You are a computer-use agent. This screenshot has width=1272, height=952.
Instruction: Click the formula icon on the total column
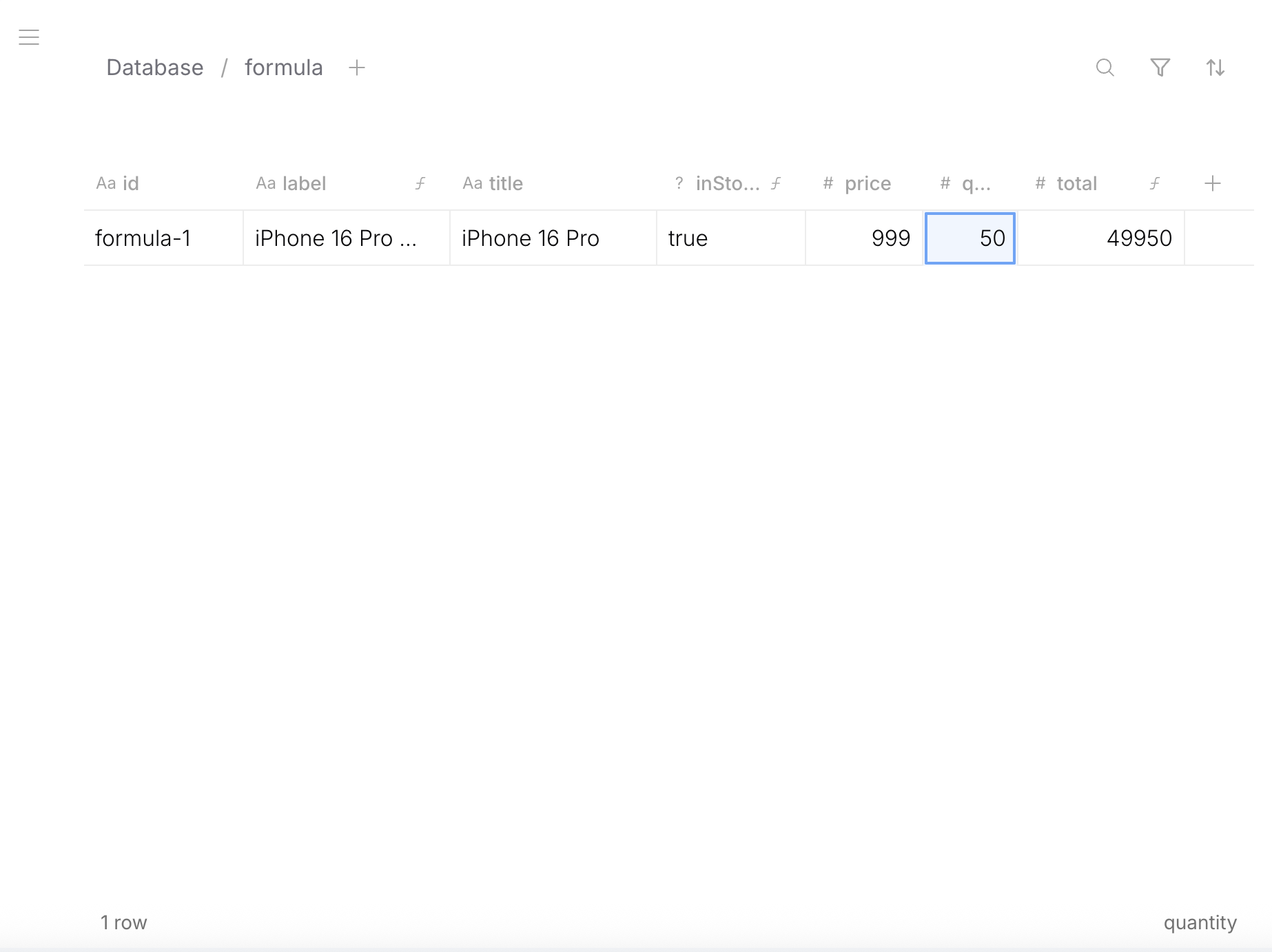pyautogui.click(x=1154, y=183)
